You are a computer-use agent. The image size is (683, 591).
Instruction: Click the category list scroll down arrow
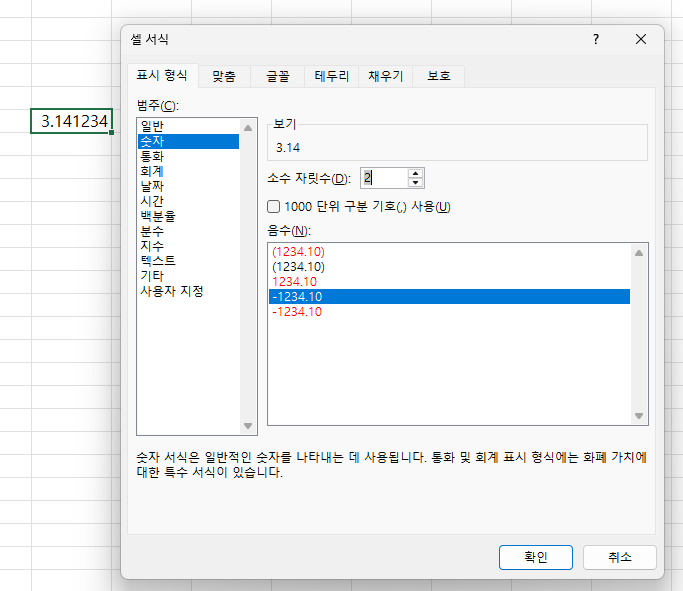(x=248, y=426)
